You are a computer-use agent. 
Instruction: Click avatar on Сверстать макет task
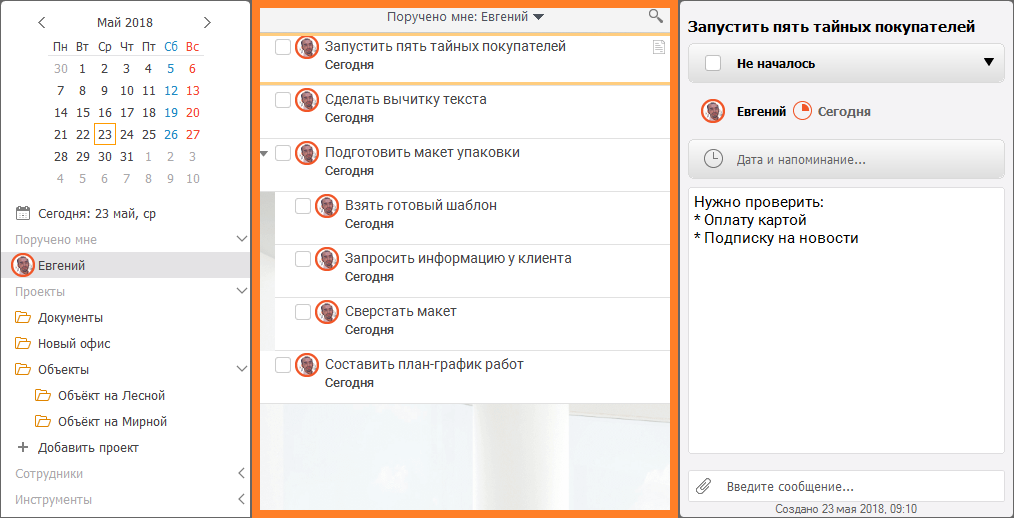point(327,312)
